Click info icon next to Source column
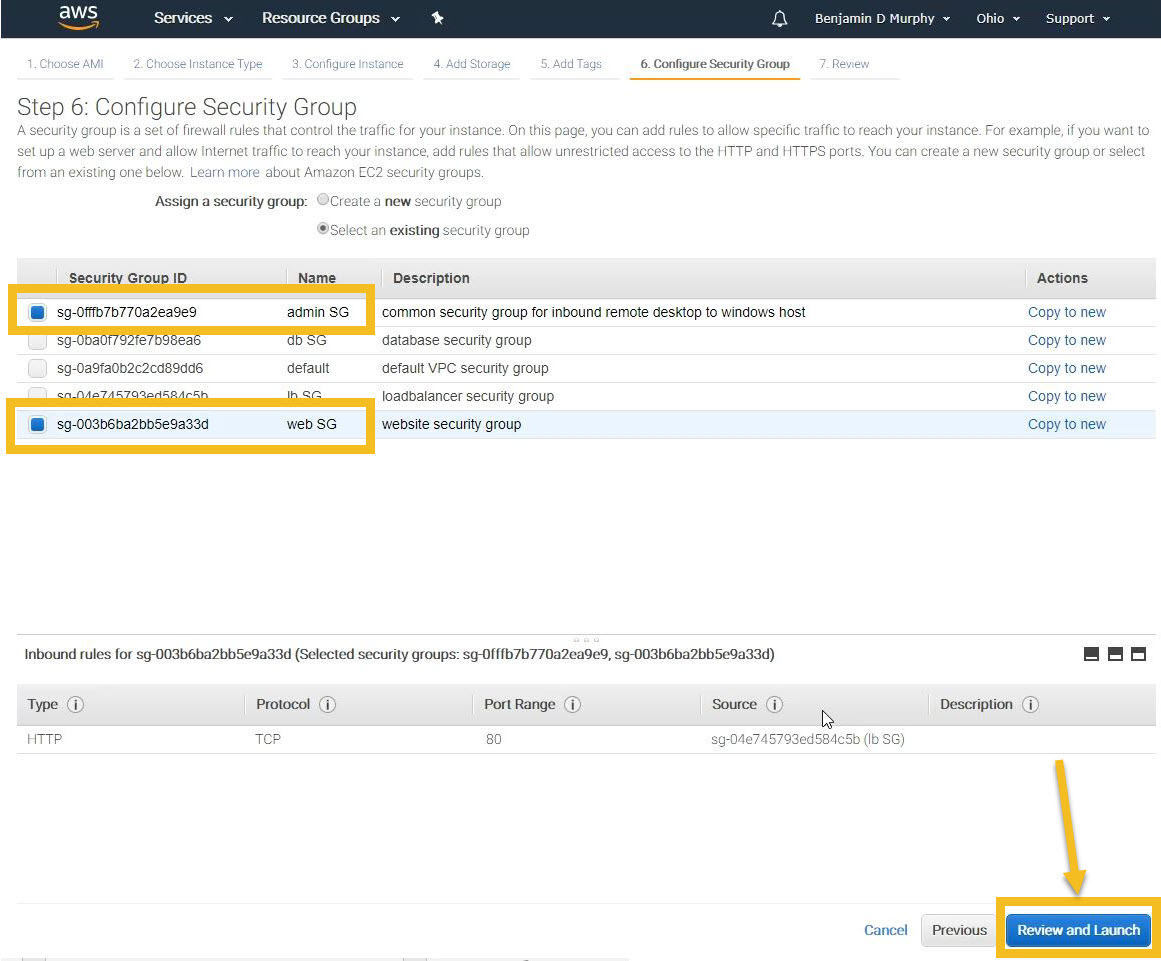1161x961 pixels. pyautogui.click(x=774, y=704)
